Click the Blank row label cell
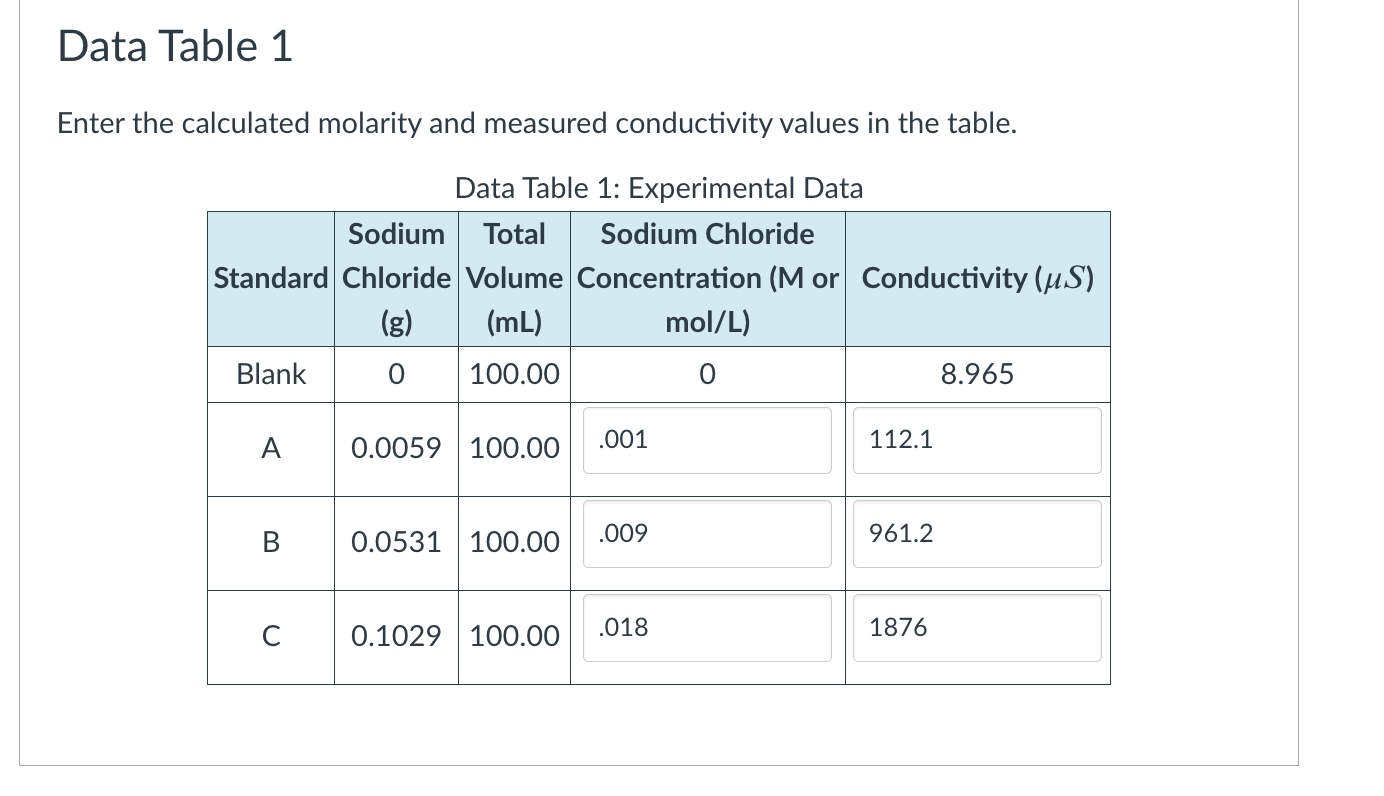1384x796 pixels. tap(270, 373)
